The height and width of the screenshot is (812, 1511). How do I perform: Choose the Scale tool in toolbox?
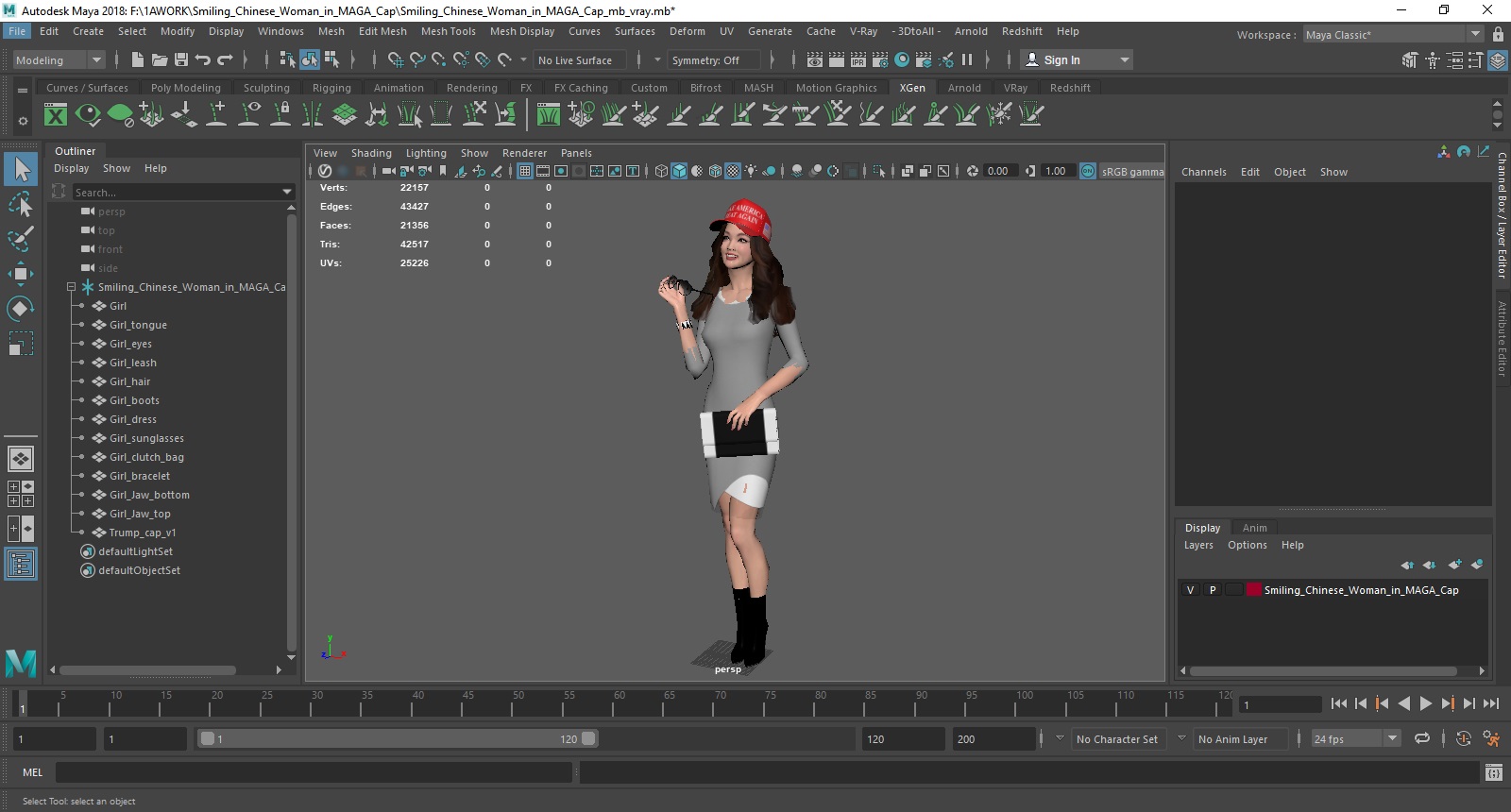click(21, 344)
